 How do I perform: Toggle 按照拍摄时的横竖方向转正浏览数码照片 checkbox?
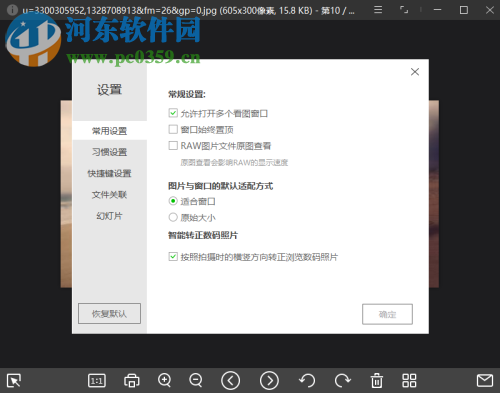point(173,257)
